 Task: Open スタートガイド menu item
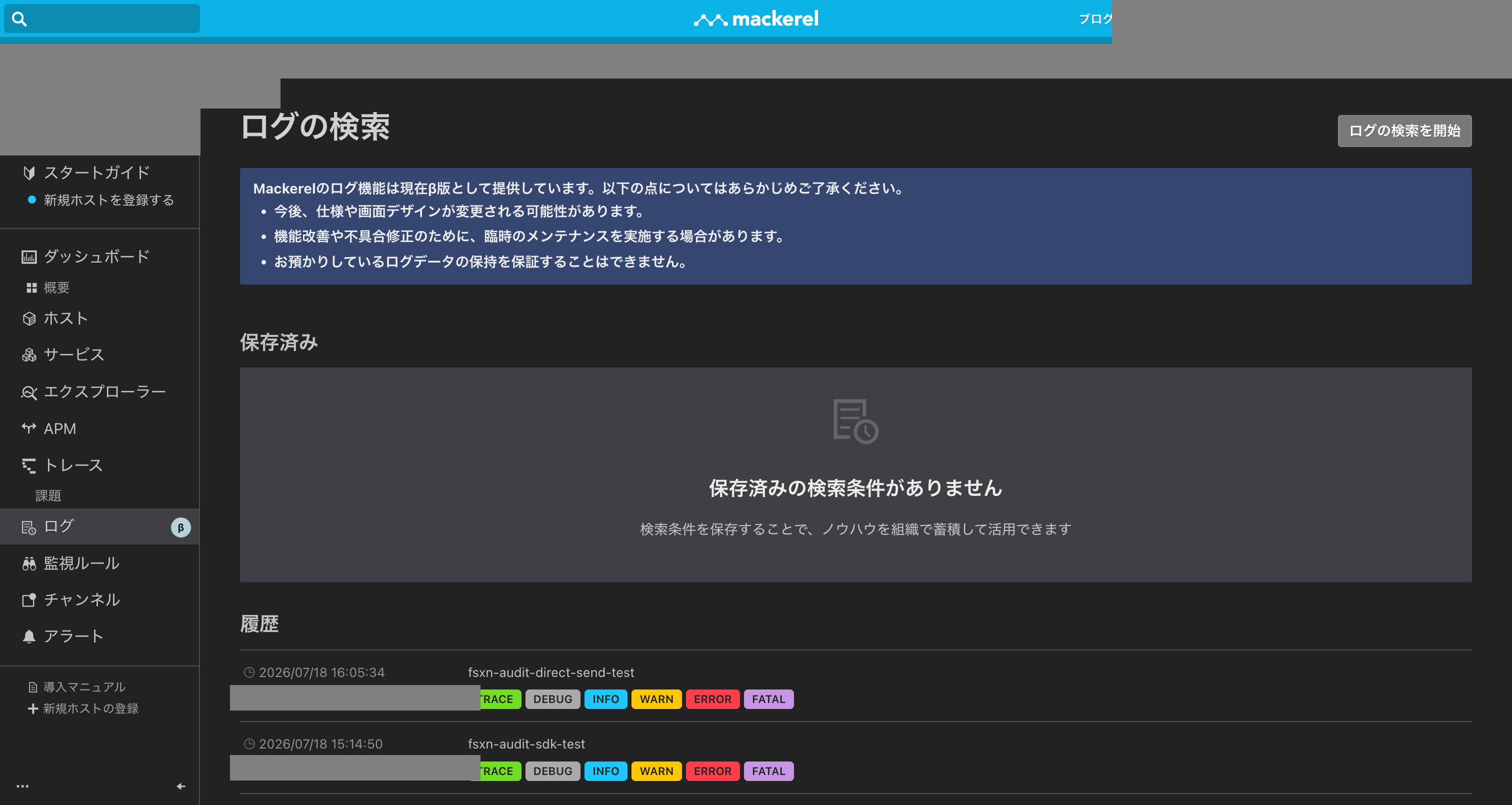(x=97, y=172)
